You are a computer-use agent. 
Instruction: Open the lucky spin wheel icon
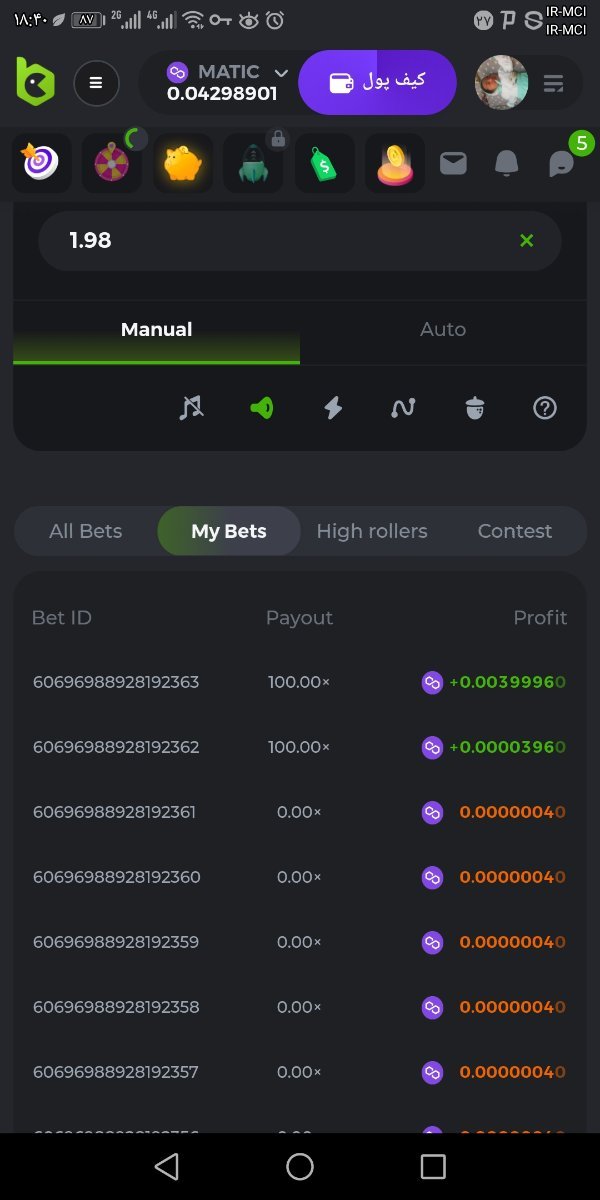tap(111, 163)
